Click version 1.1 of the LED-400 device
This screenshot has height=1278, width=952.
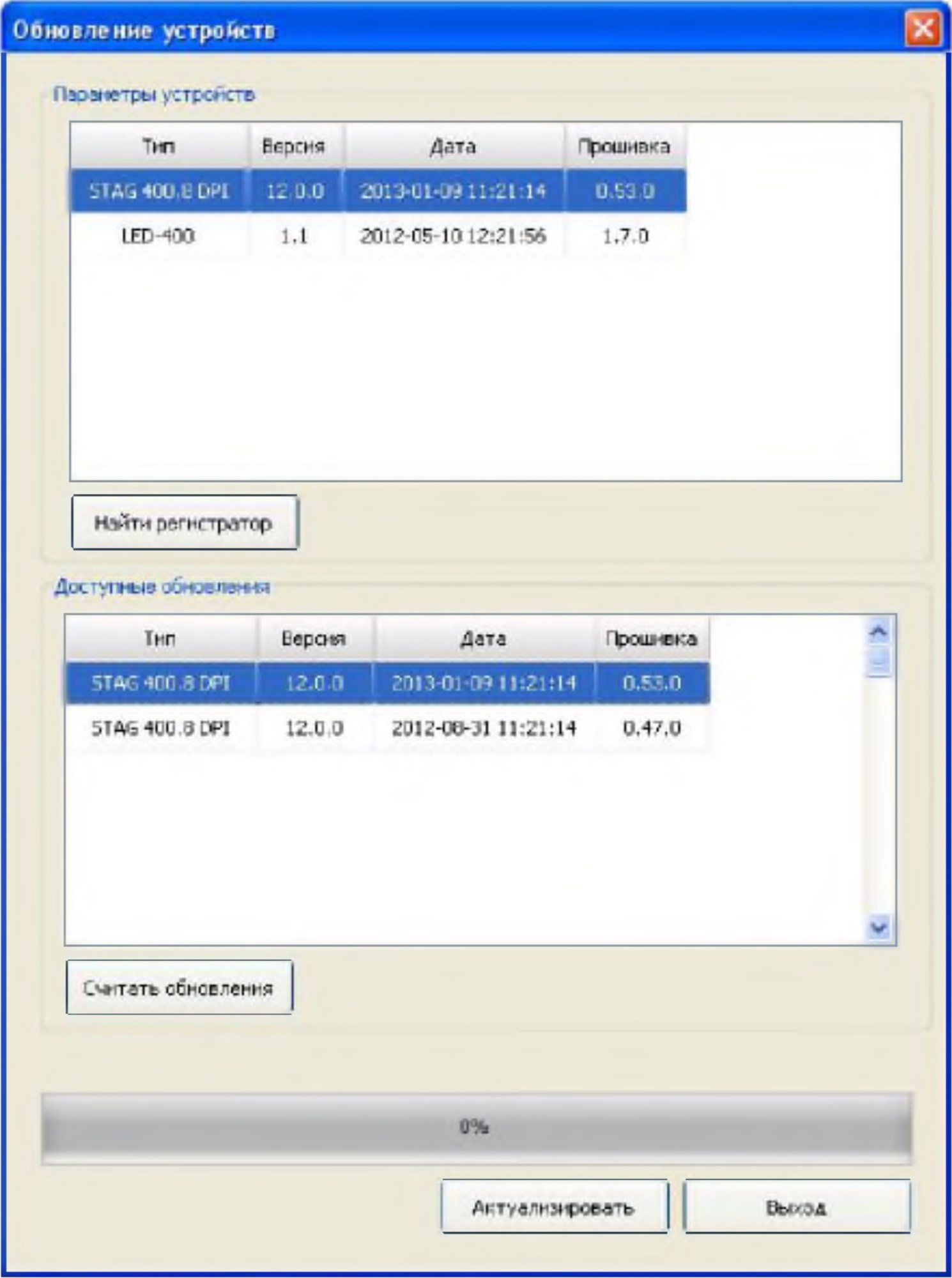[x=295, y=236]
